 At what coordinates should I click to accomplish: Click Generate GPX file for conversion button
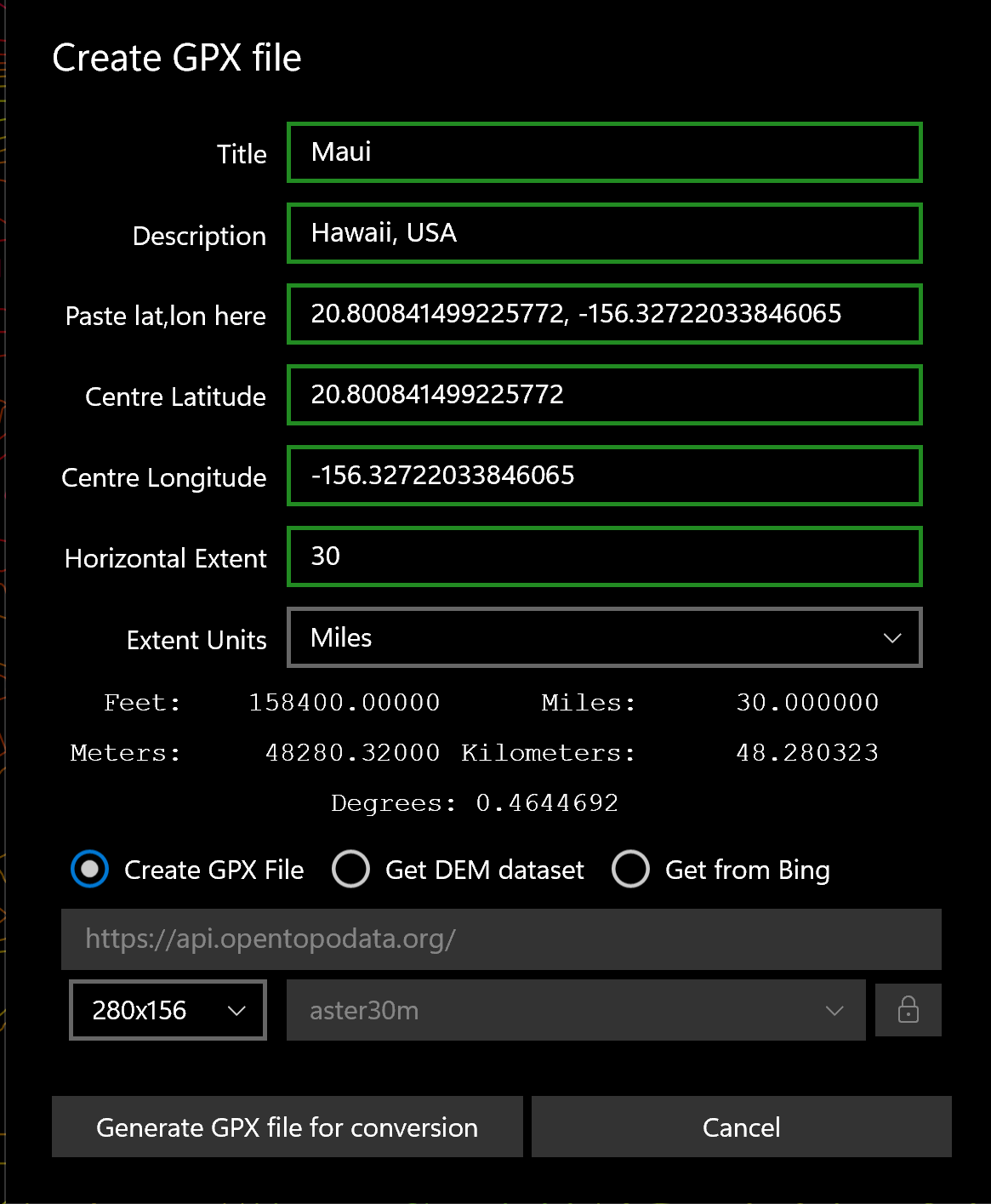[288, 1127]
